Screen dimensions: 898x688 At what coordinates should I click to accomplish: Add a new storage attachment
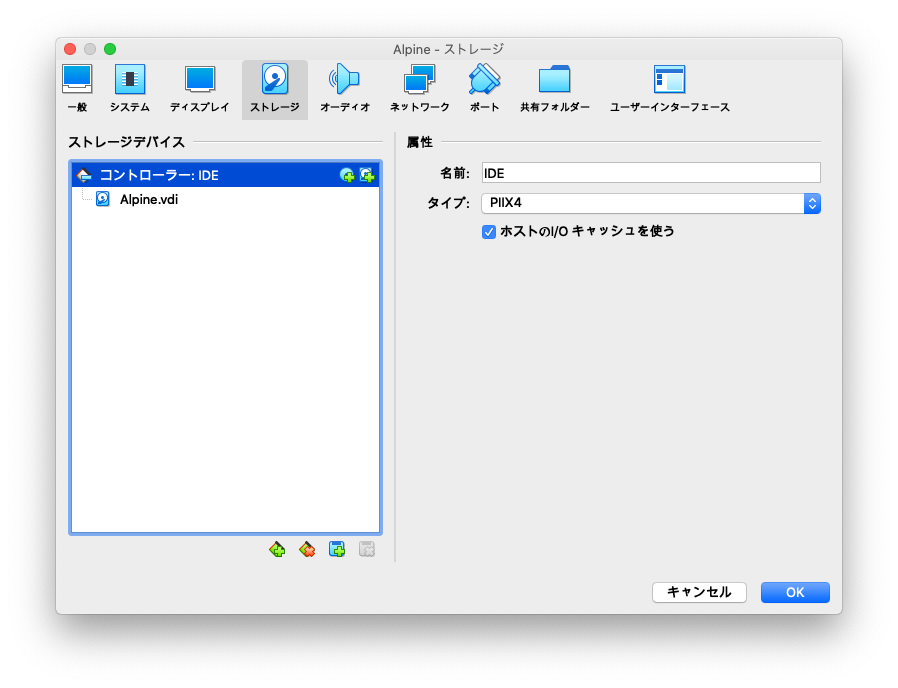click(x=337, y=549)
